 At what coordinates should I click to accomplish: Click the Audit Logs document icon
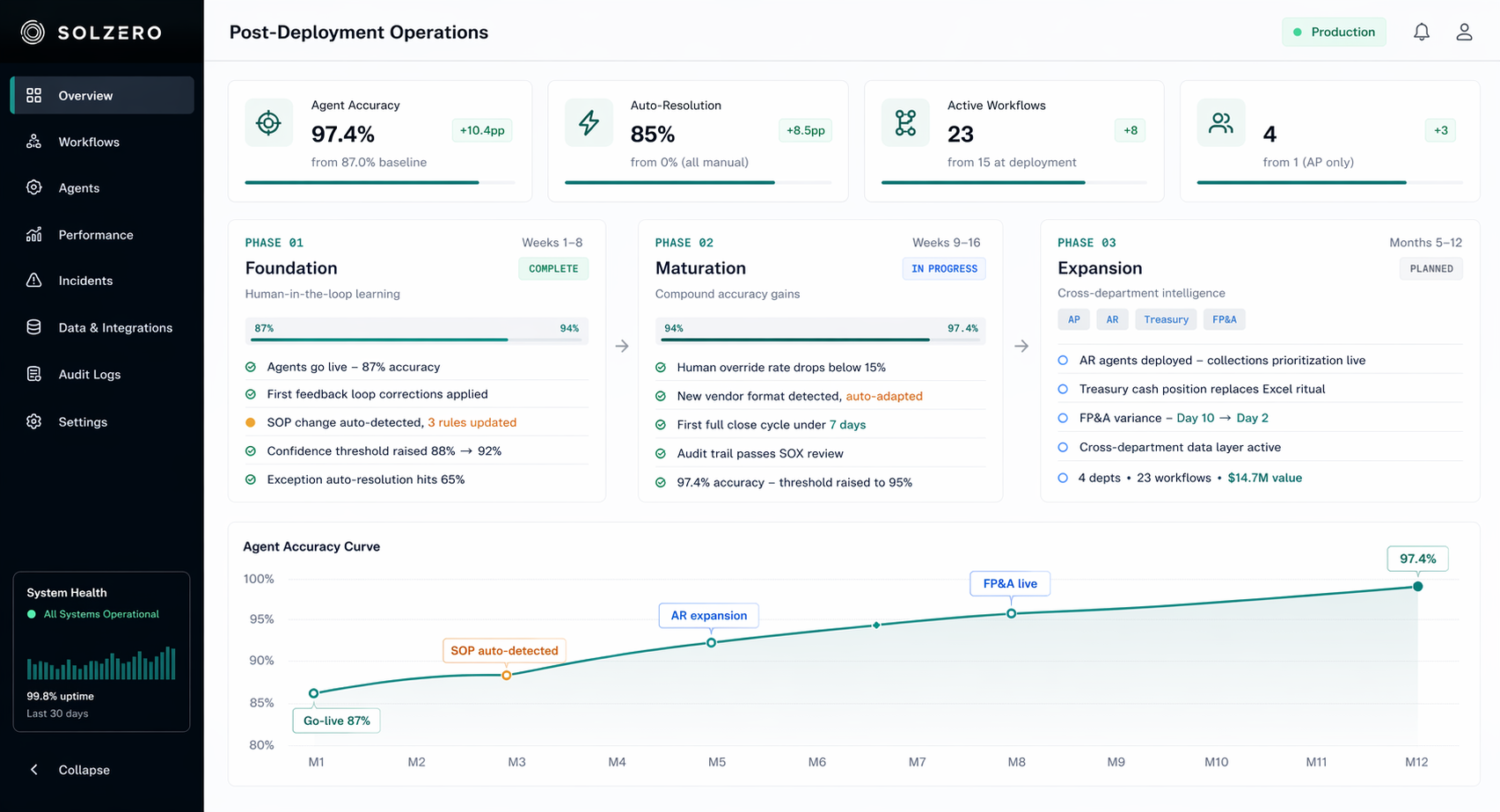[x=34, y=374]
